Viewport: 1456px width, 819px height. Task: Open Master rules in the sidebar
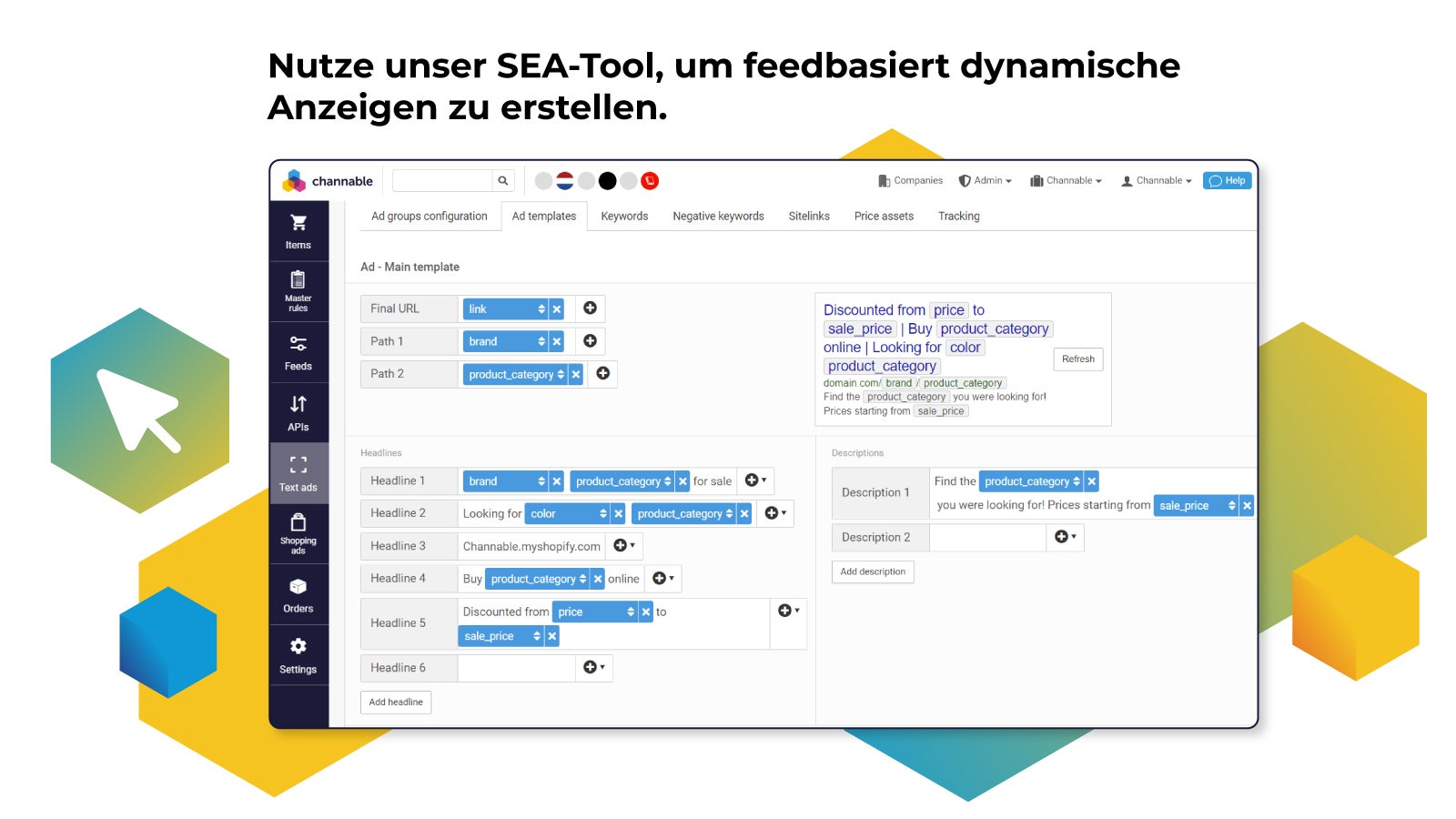(298, 291)
